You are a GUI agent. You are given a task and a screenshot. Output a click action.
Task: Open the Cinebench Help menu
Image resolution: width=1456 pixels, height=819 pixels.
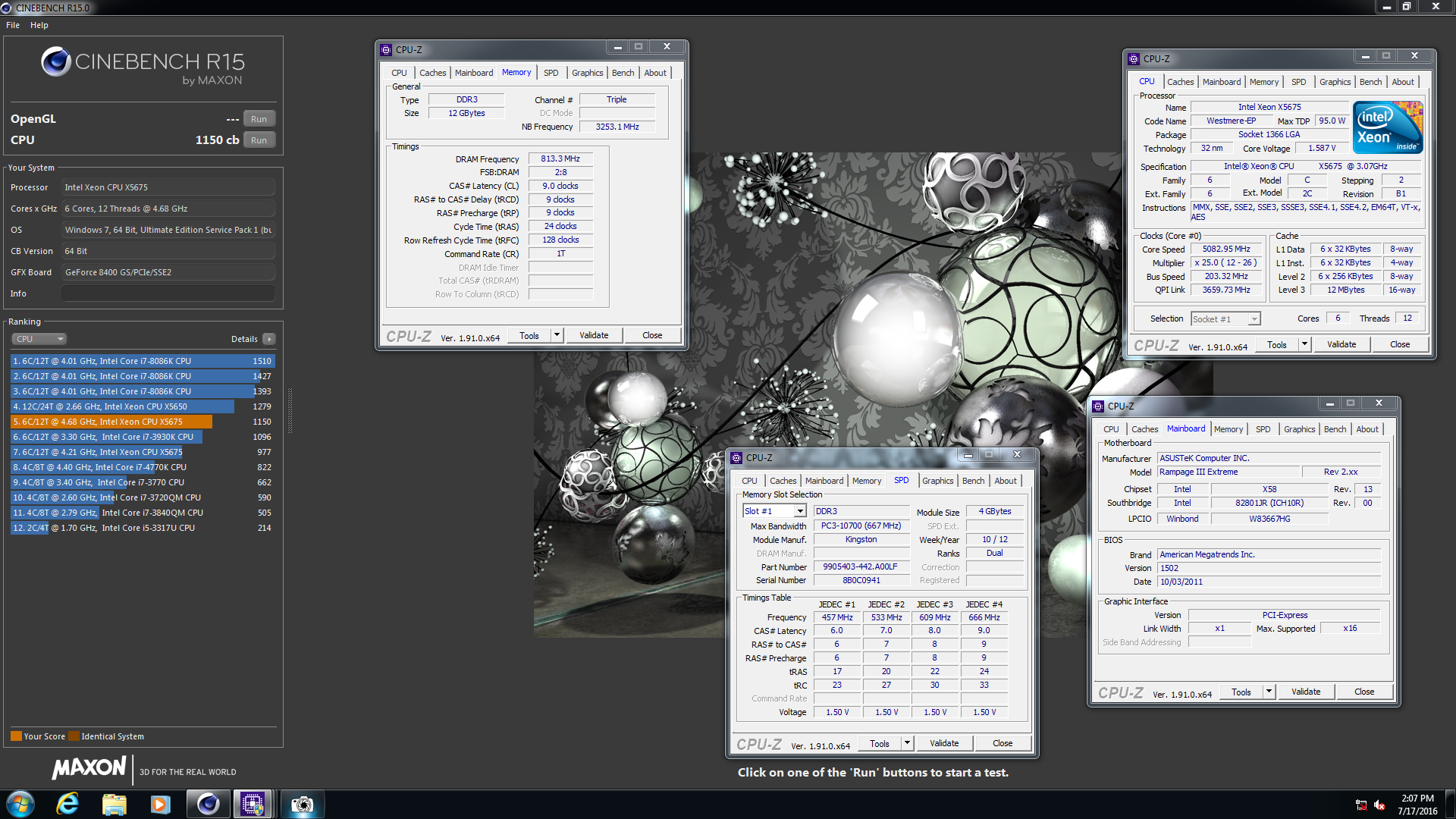39,25
